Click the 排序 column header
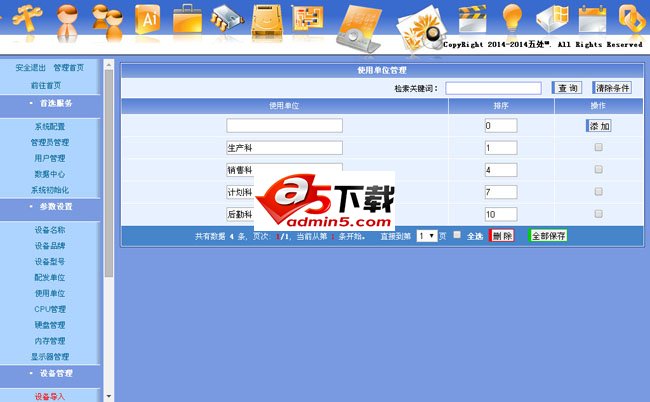650x402 pixels. (x=501, y=106)
